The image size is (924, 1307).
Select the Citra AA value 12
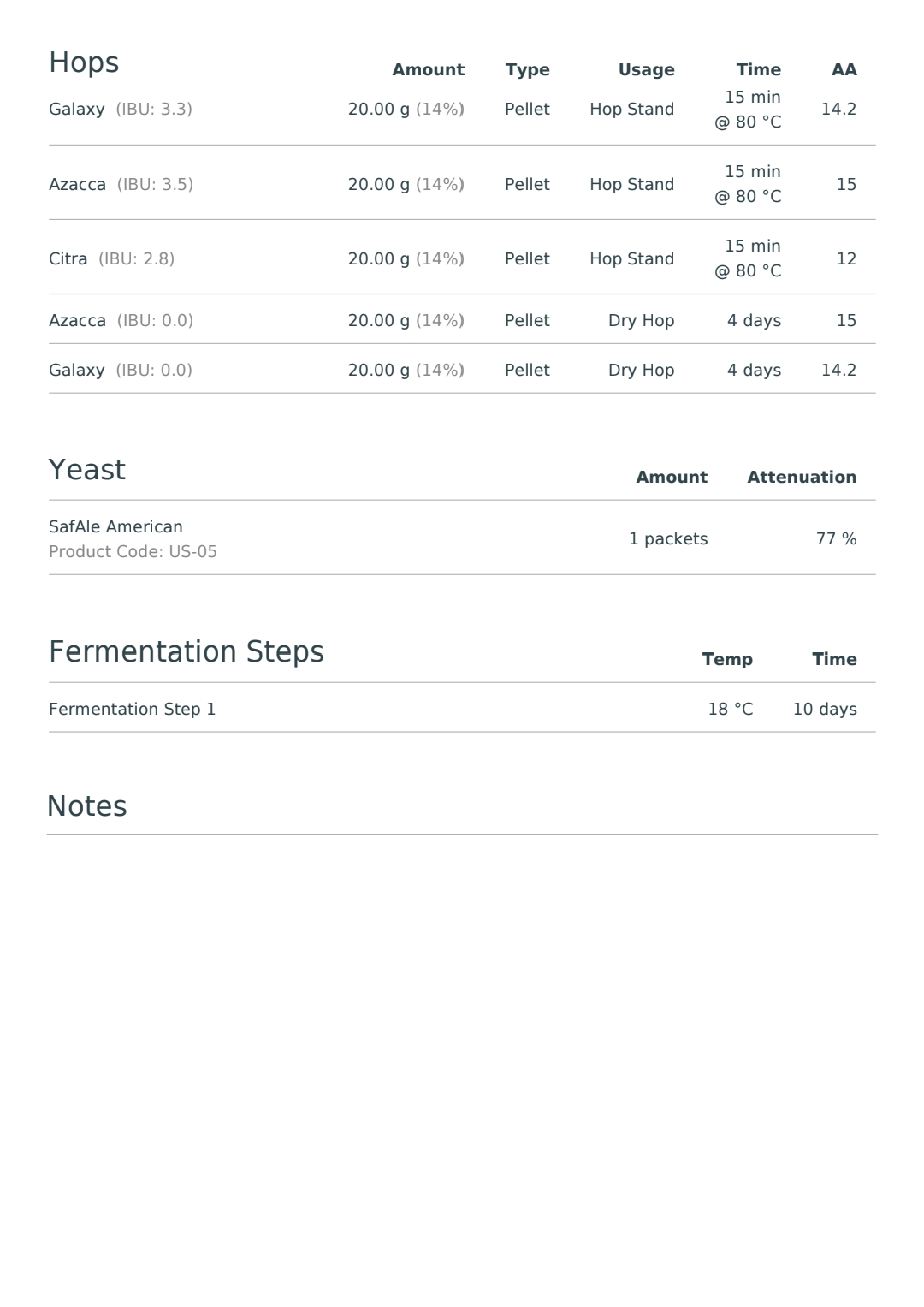tap(846, 259)
